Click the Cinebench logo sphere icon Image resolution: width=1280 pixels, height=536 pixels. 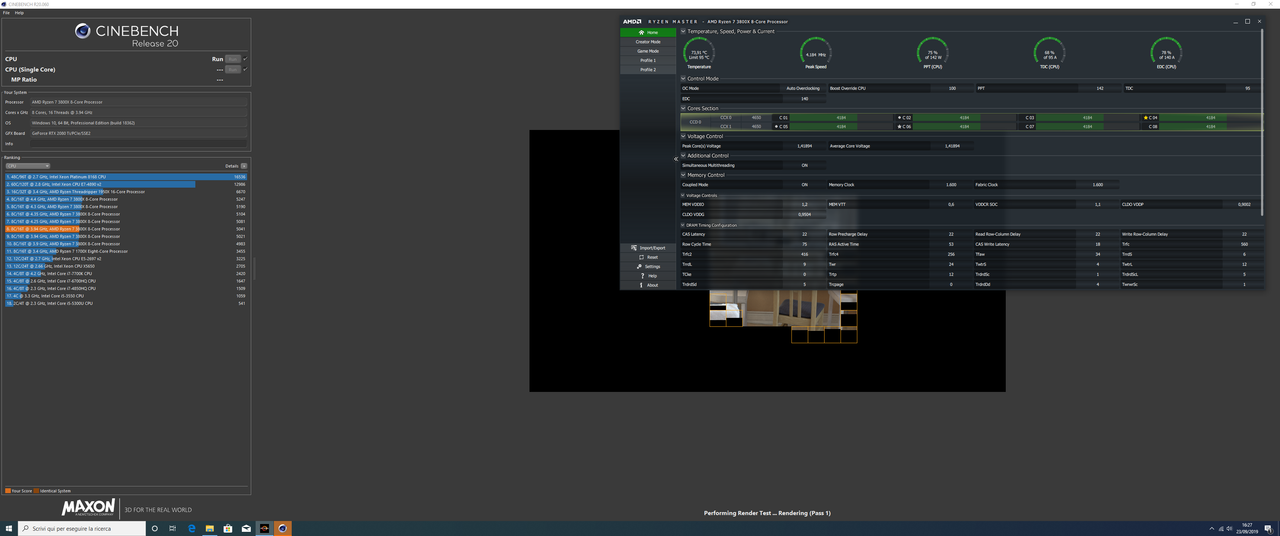click(83, 32)
